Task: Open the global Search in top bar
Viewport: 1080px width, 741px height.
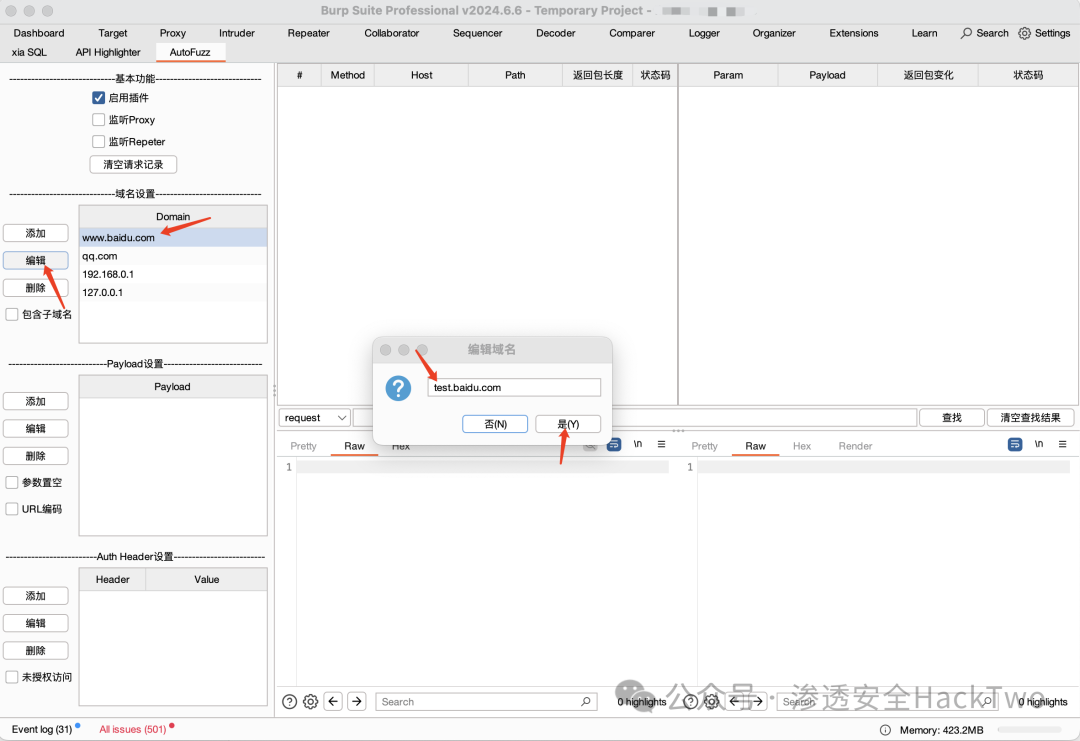Action: tap(984, 33)
